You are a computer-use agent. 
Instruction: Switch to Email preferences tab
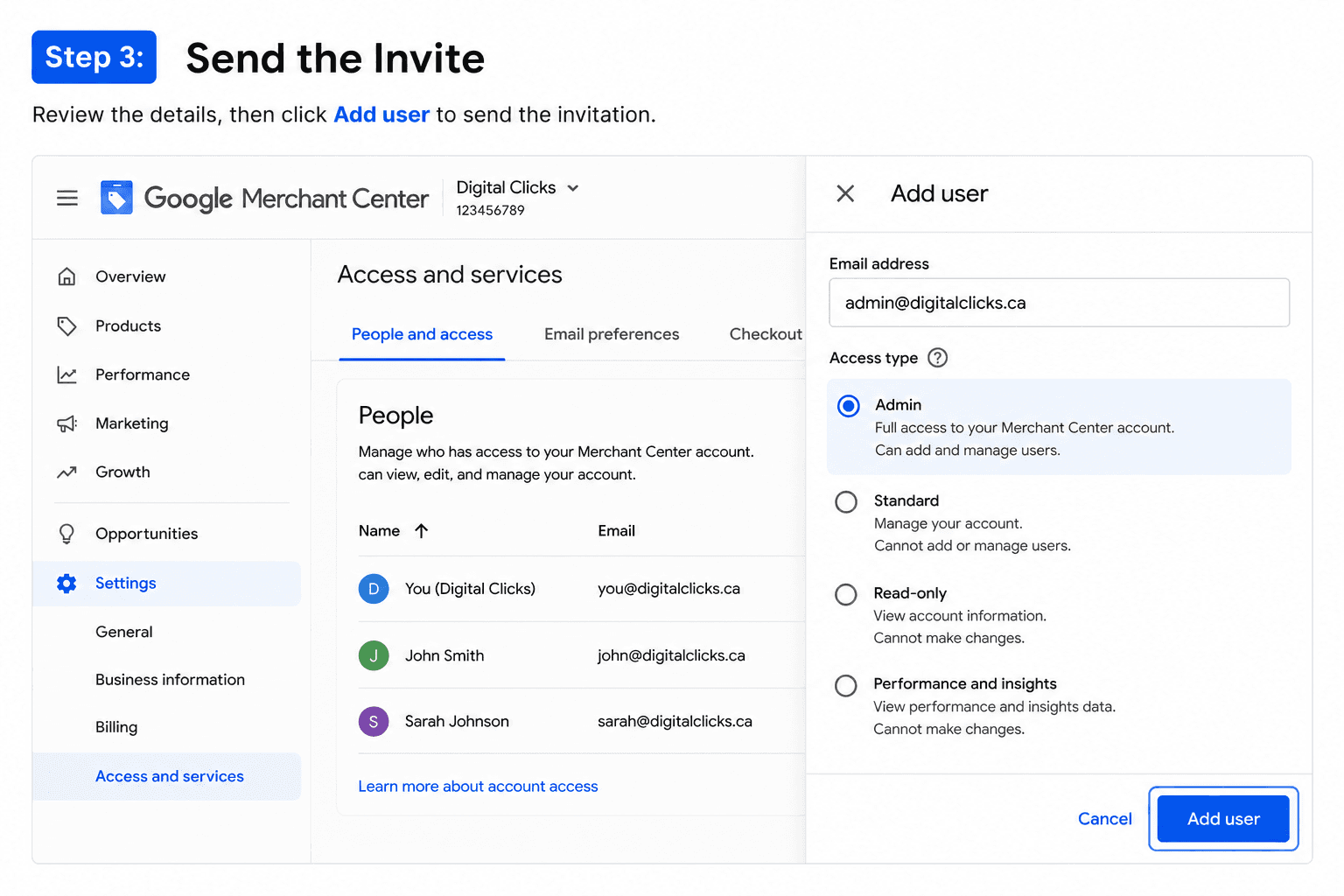(x=612, y=334)
